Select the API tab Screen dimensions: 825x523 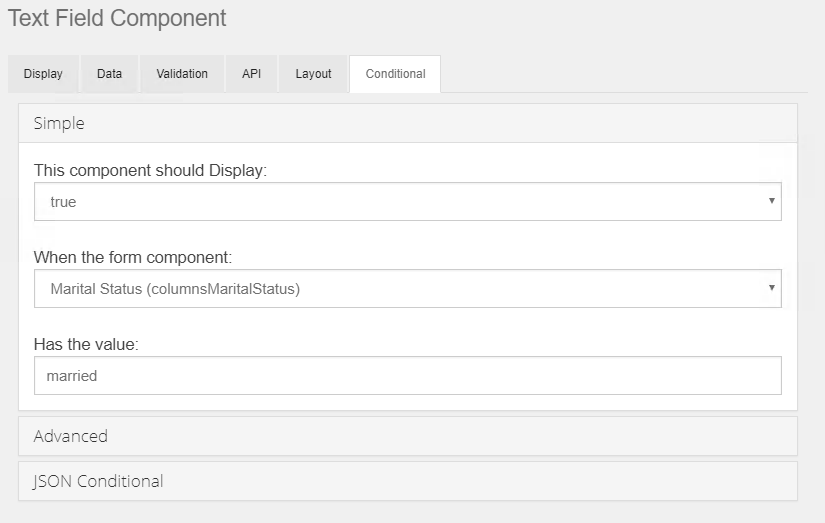[251, 74]
